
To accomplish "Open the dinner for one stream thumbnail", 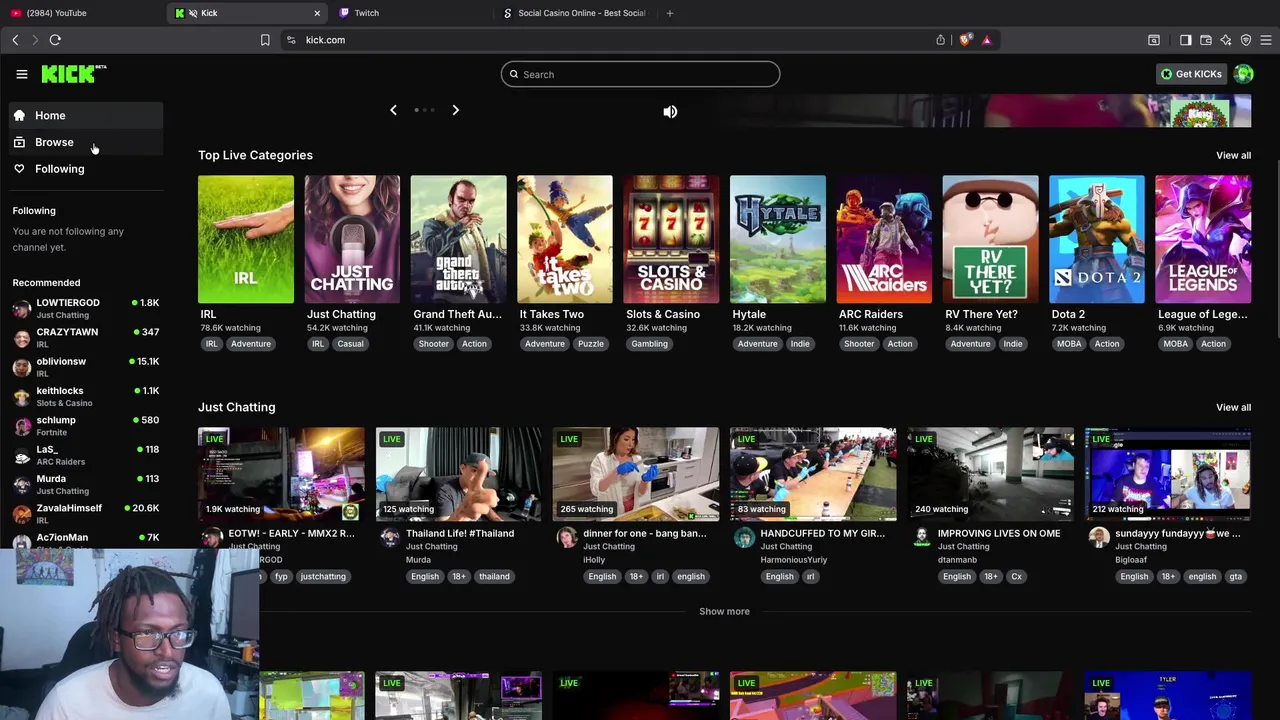I will (636, 474).
